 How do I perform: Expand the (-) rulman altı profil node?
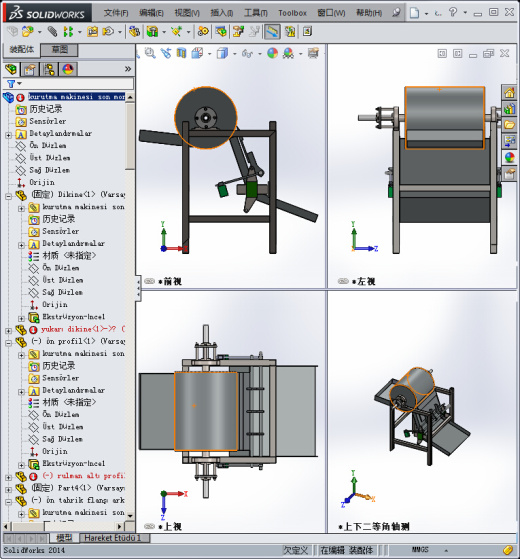click(9, 477)
